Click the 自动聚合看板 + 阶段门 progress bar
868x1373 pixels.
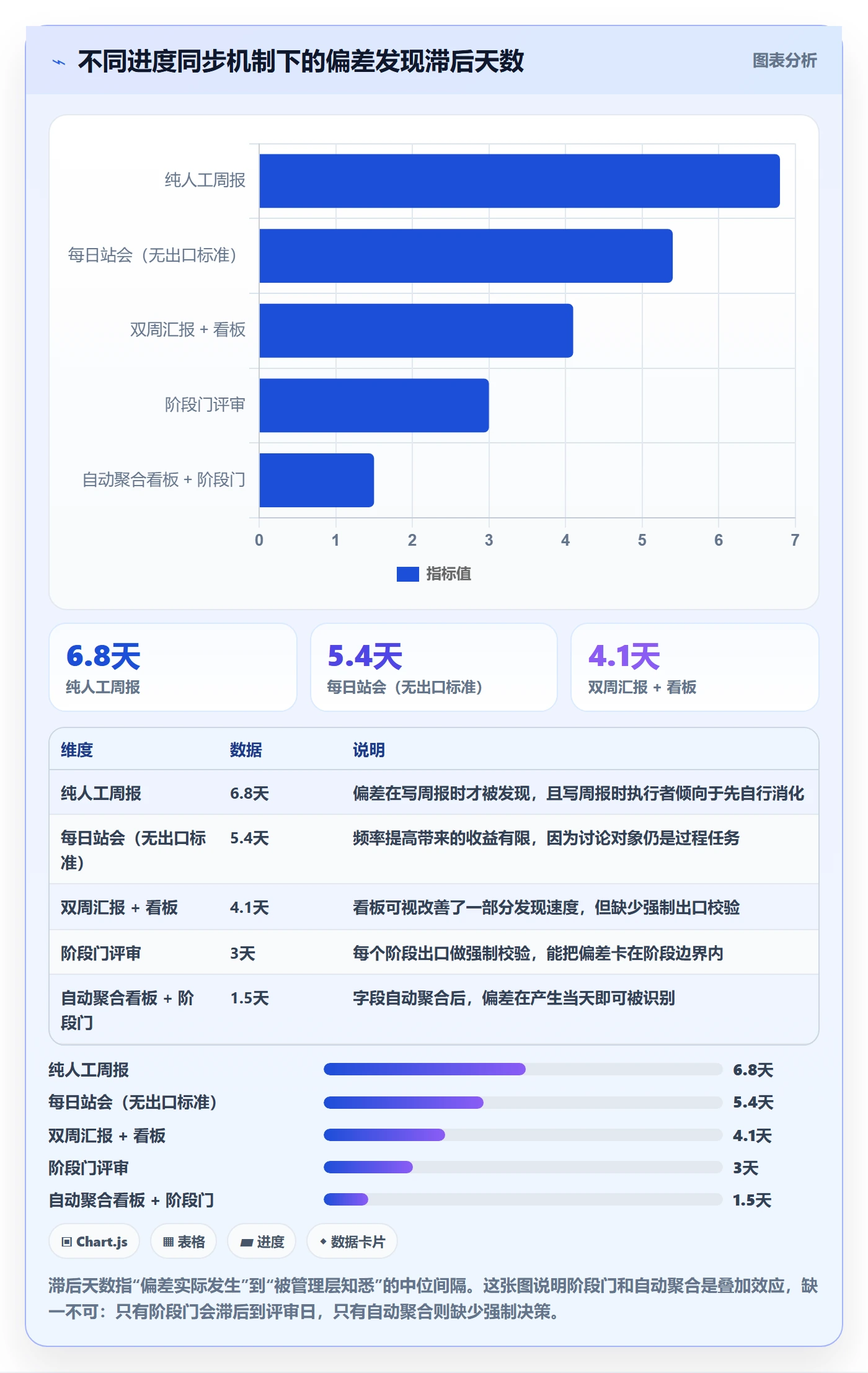click(523, 1199)
